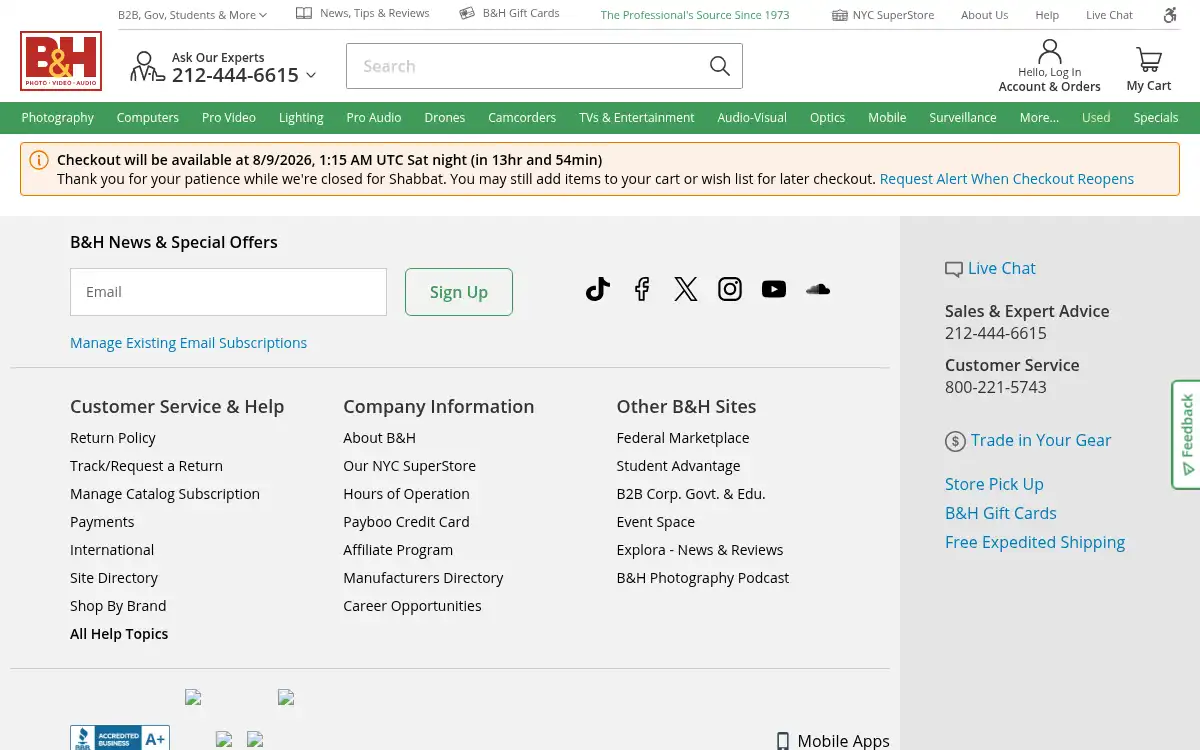Open B&H Photography Podcast link
This screenshot has height=750, width=1200.
[703, 578]
